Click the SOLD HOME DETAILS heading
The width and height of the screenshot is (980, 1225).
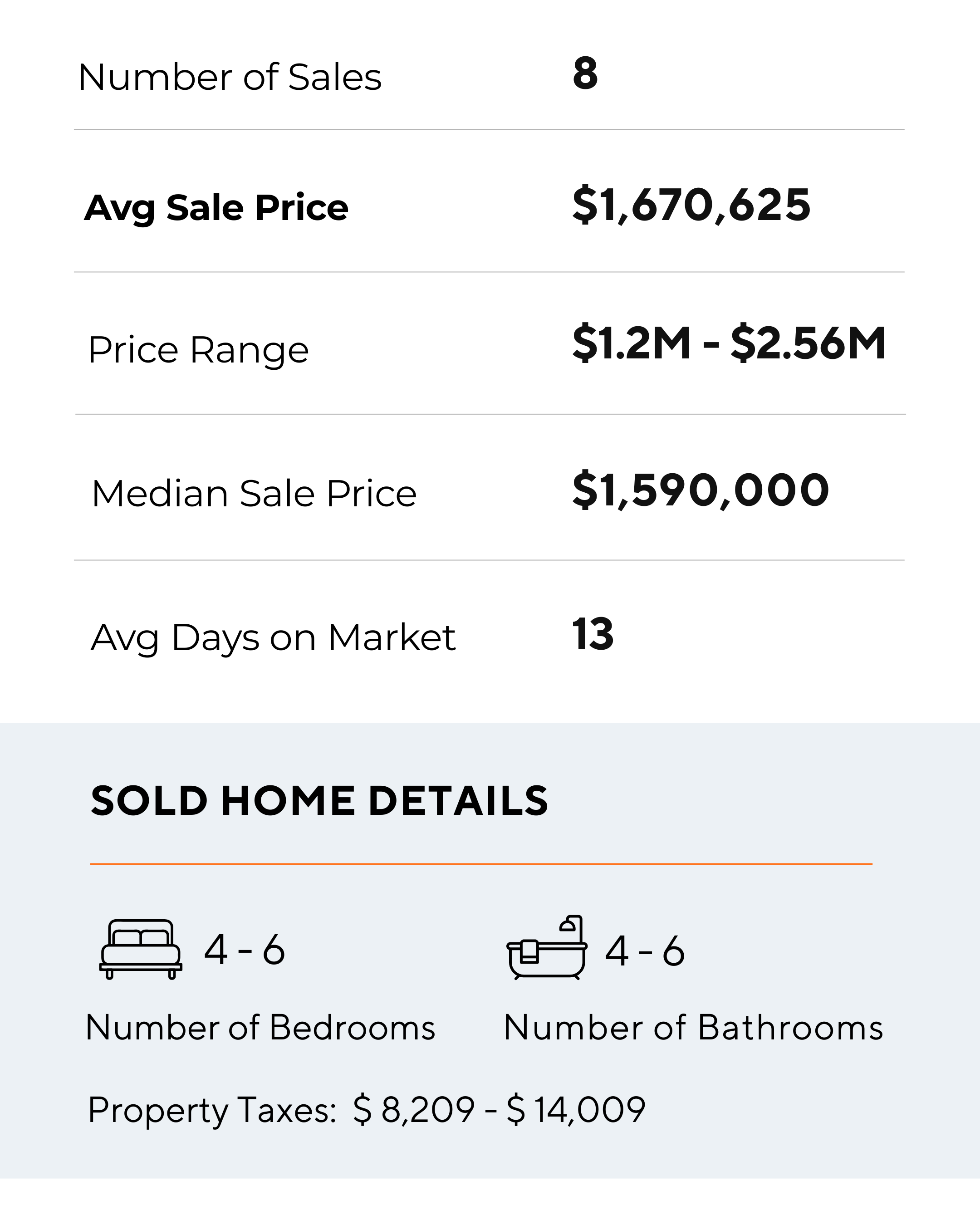coord(319,801)
